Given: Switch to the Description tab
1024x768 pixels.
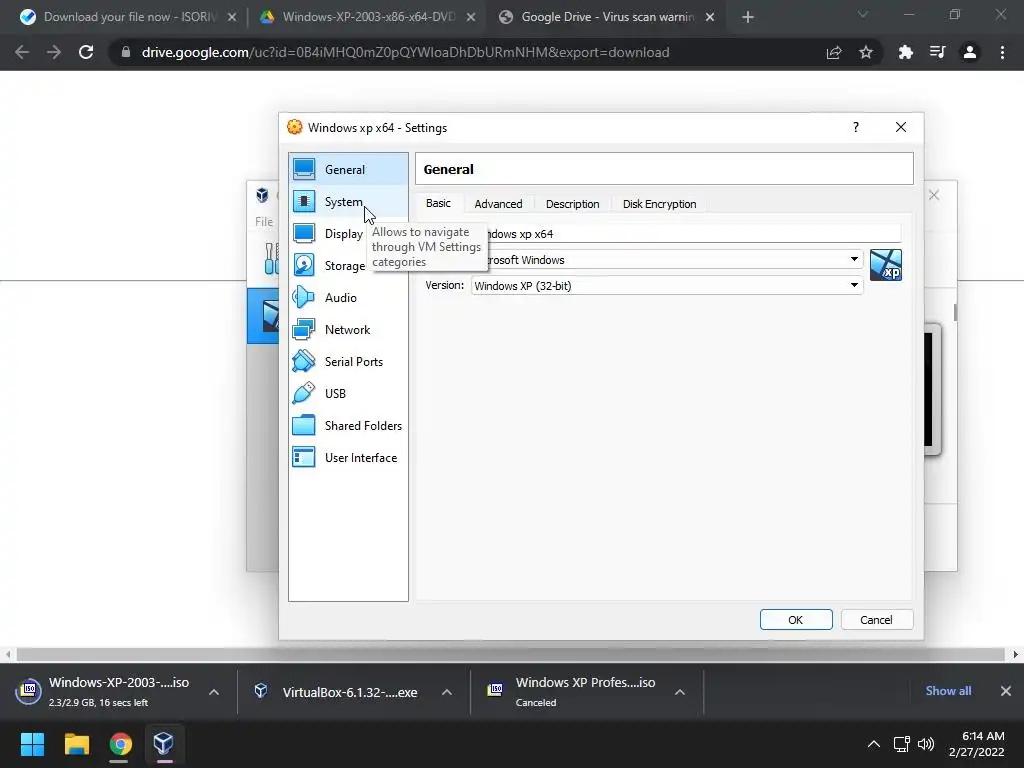Looking at the screenshot, I should (573, 204).
